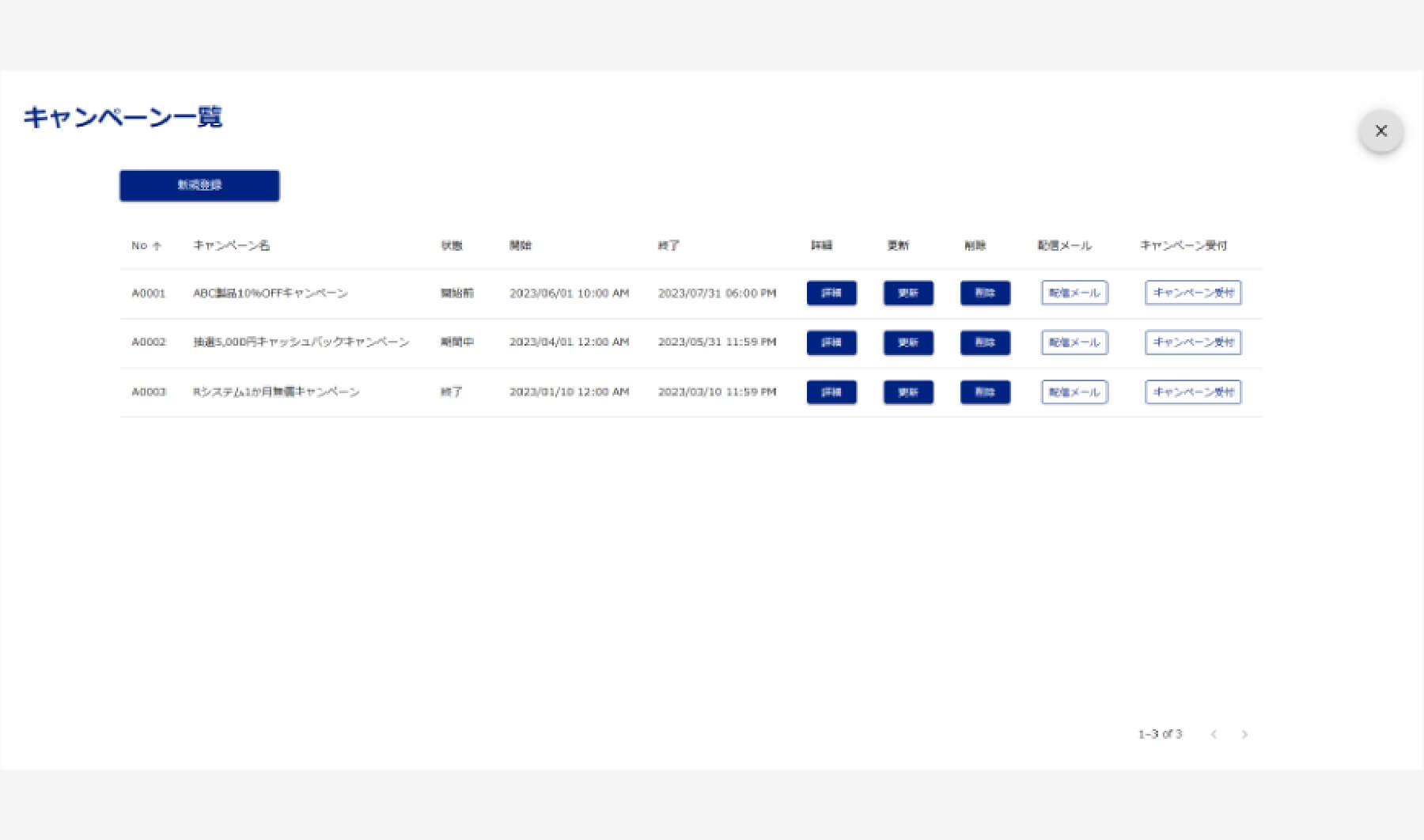Open 配信メール for campaign A0002

pyautogui.click(x=1074, y=342)
